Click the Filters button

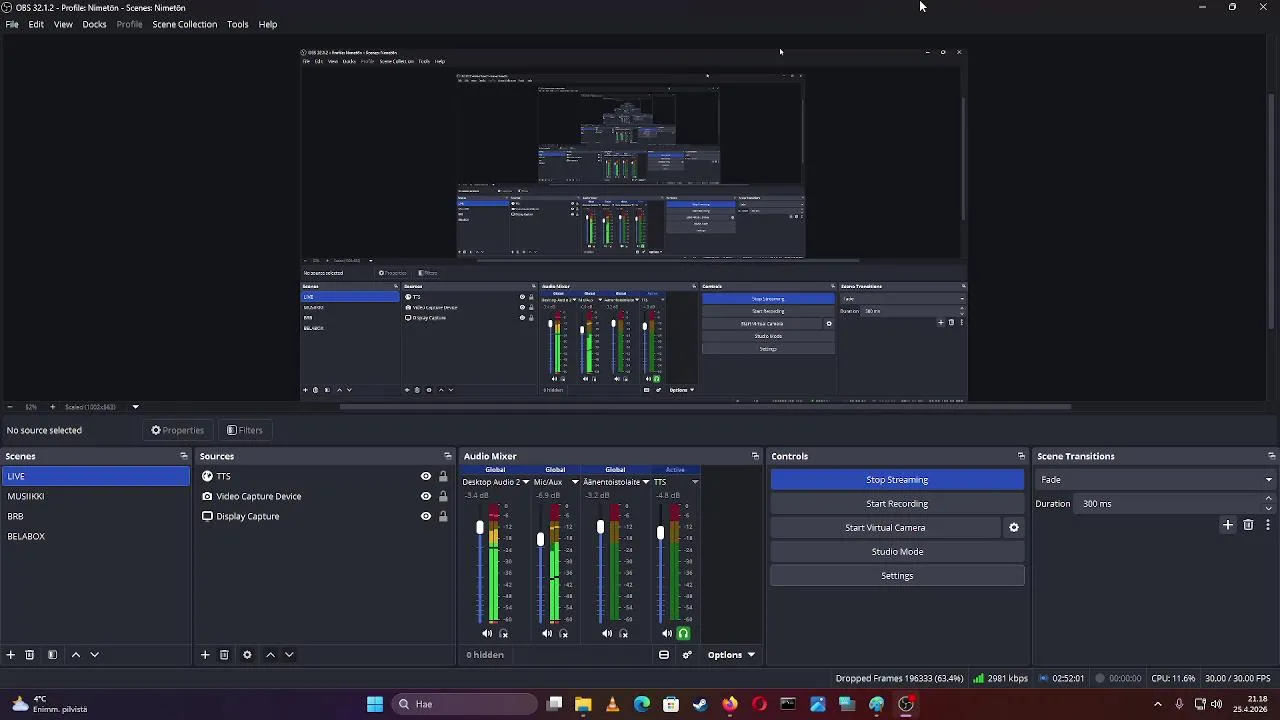(x=245, y=430)
